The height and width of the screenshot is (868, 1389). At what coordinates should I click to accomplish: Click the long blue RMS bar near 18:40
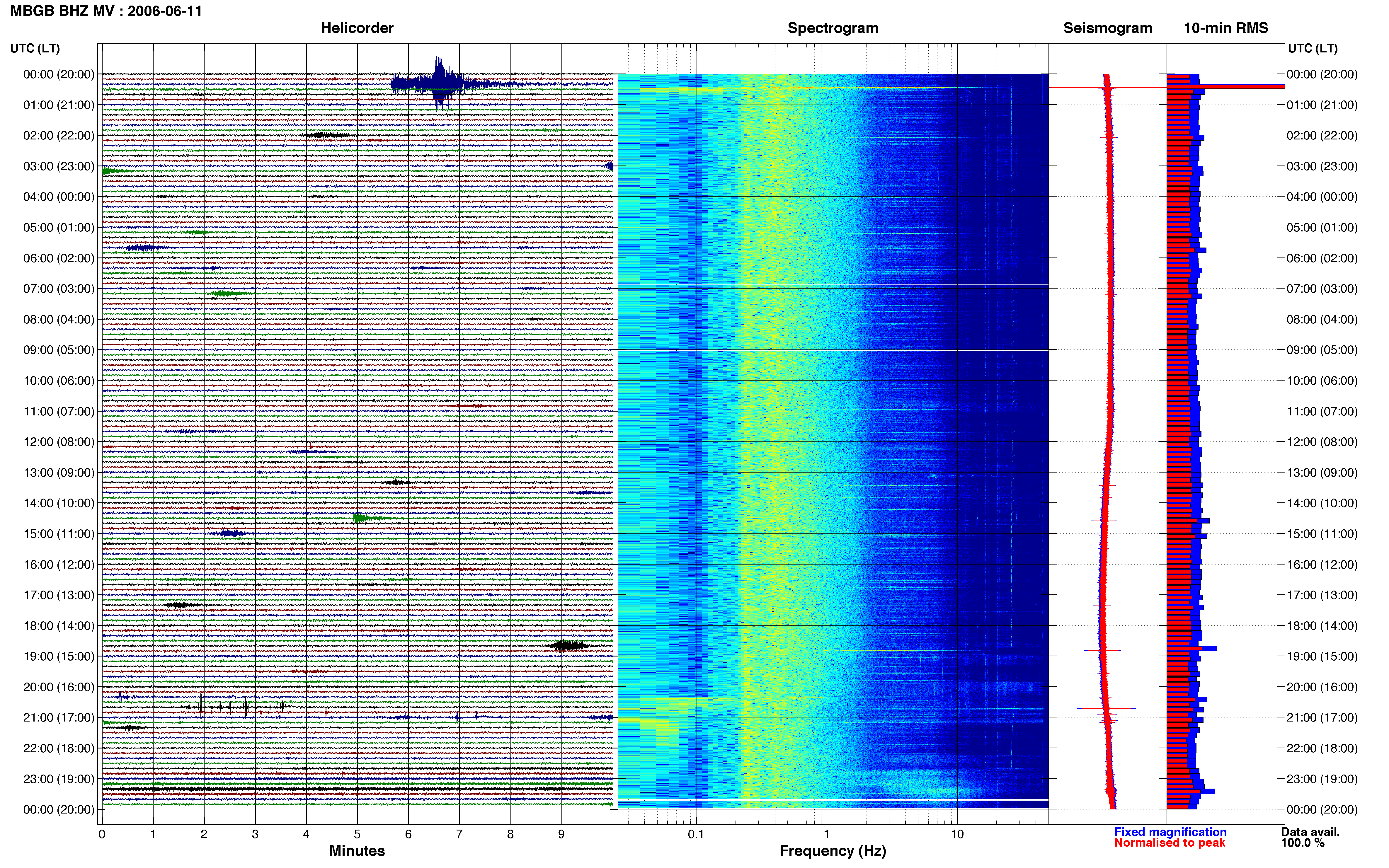(x=1192, y=648)
